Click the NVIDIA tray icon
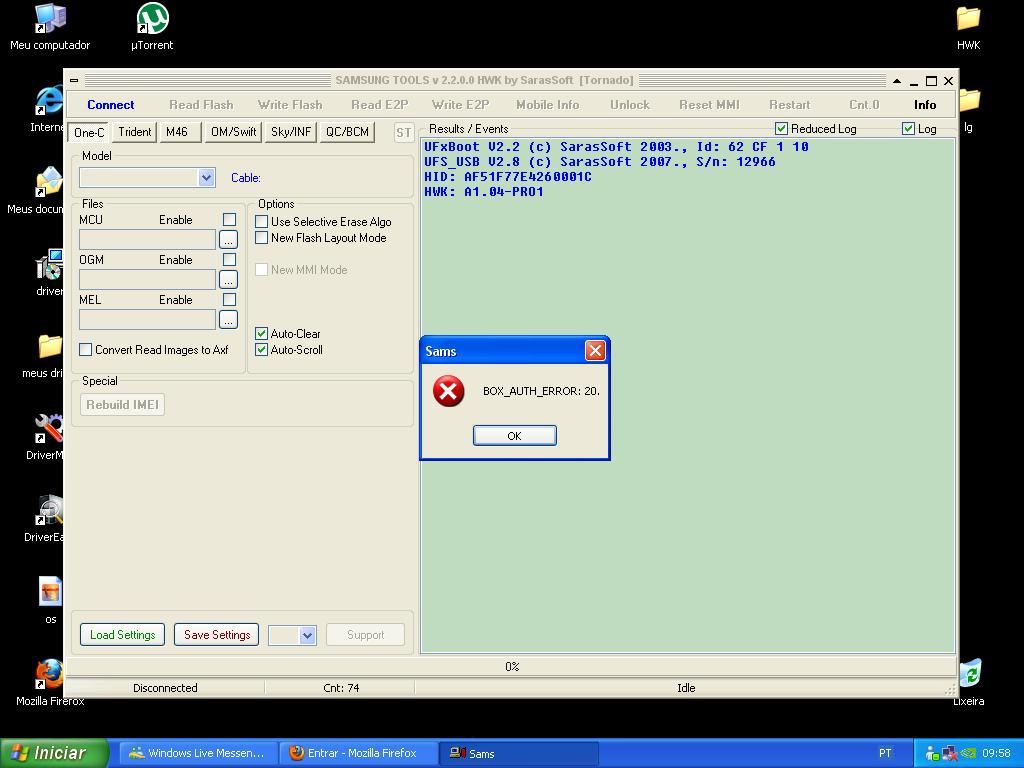The image size is (1024, 768). [x=967, y=754]
